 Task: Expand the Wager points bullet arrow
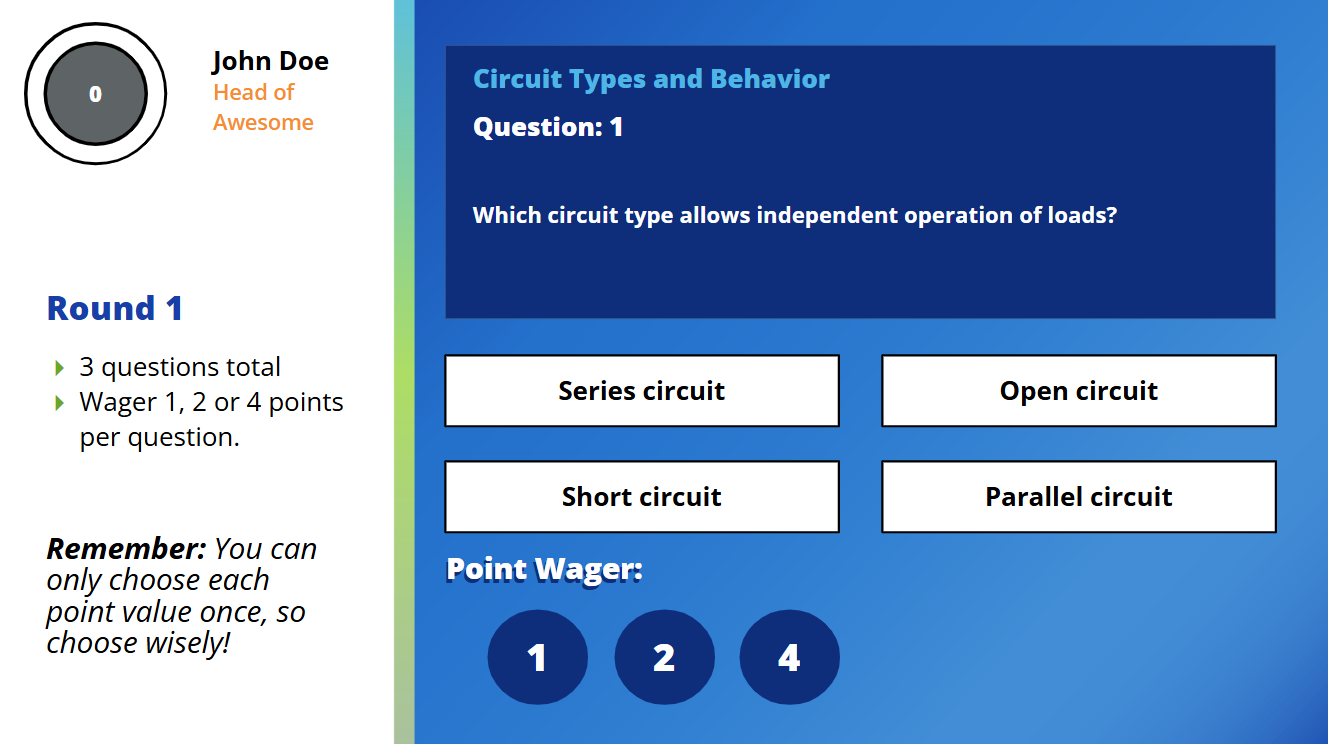(59, 401)
